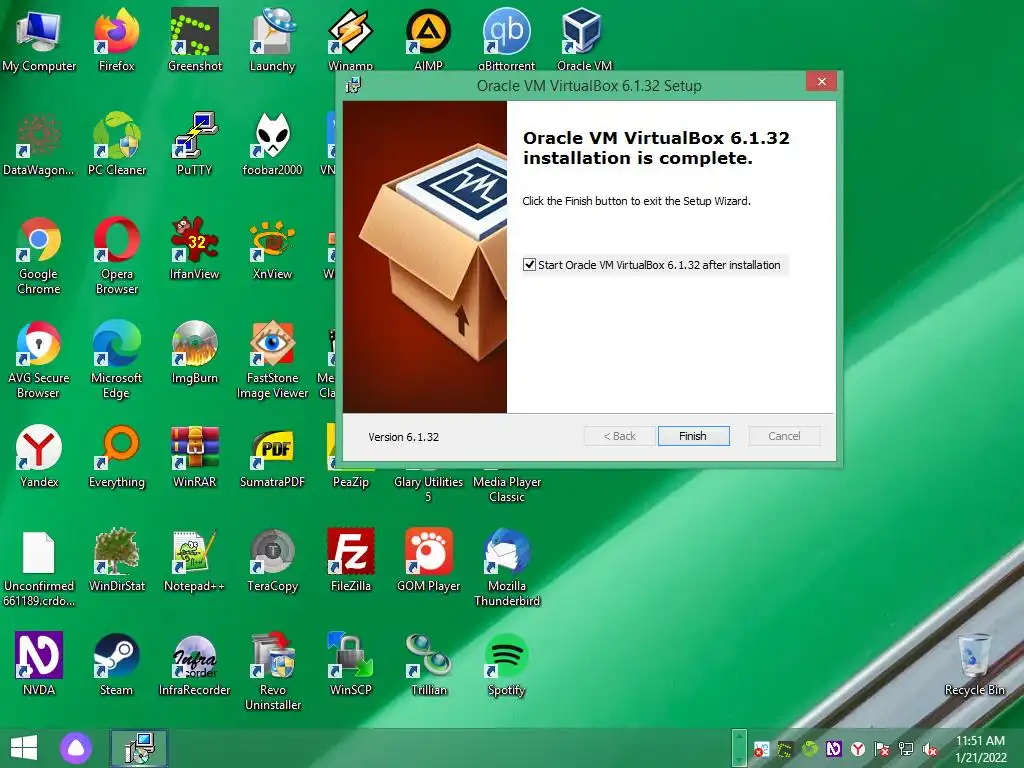Select the GOM Player desktop shortcut
Image resolution: width=1024 pixels, height=768 pixels.
(x=428, y=560)
